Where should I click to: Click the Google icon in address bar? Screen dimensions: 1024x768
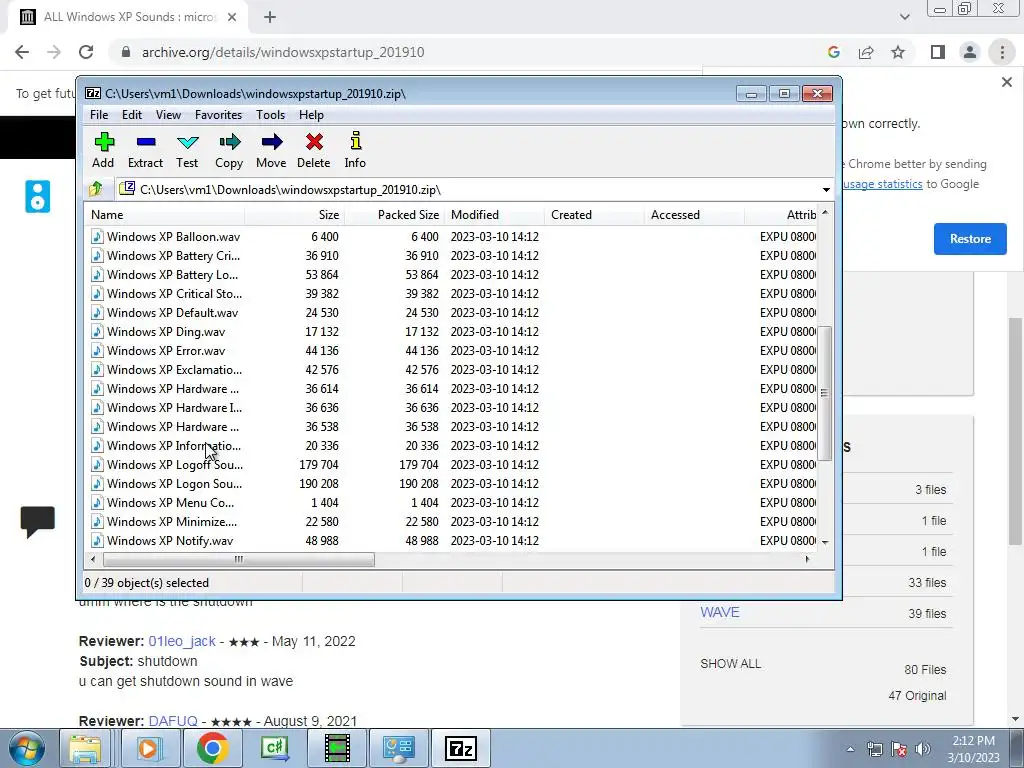point(833,52)
